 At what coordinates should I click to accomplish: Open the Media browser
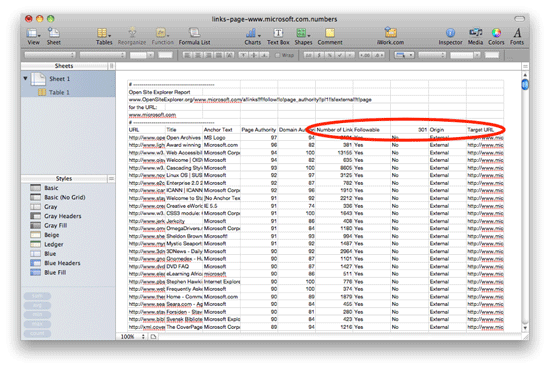[x=475, y=36]
